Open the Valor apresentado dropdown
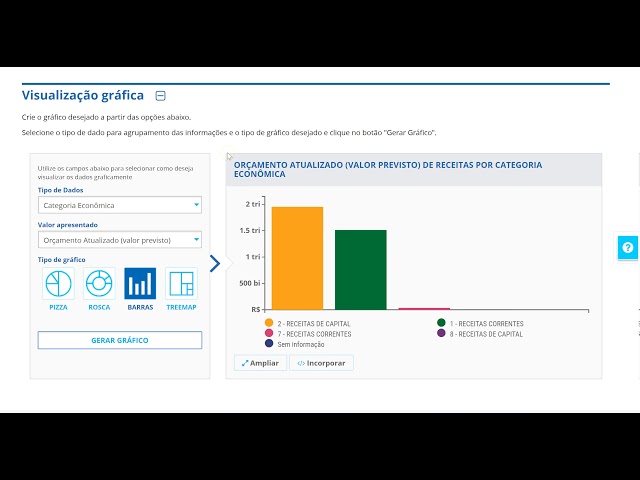The width and height of the screenshot is (640, 480). click(x=120, y=240)
